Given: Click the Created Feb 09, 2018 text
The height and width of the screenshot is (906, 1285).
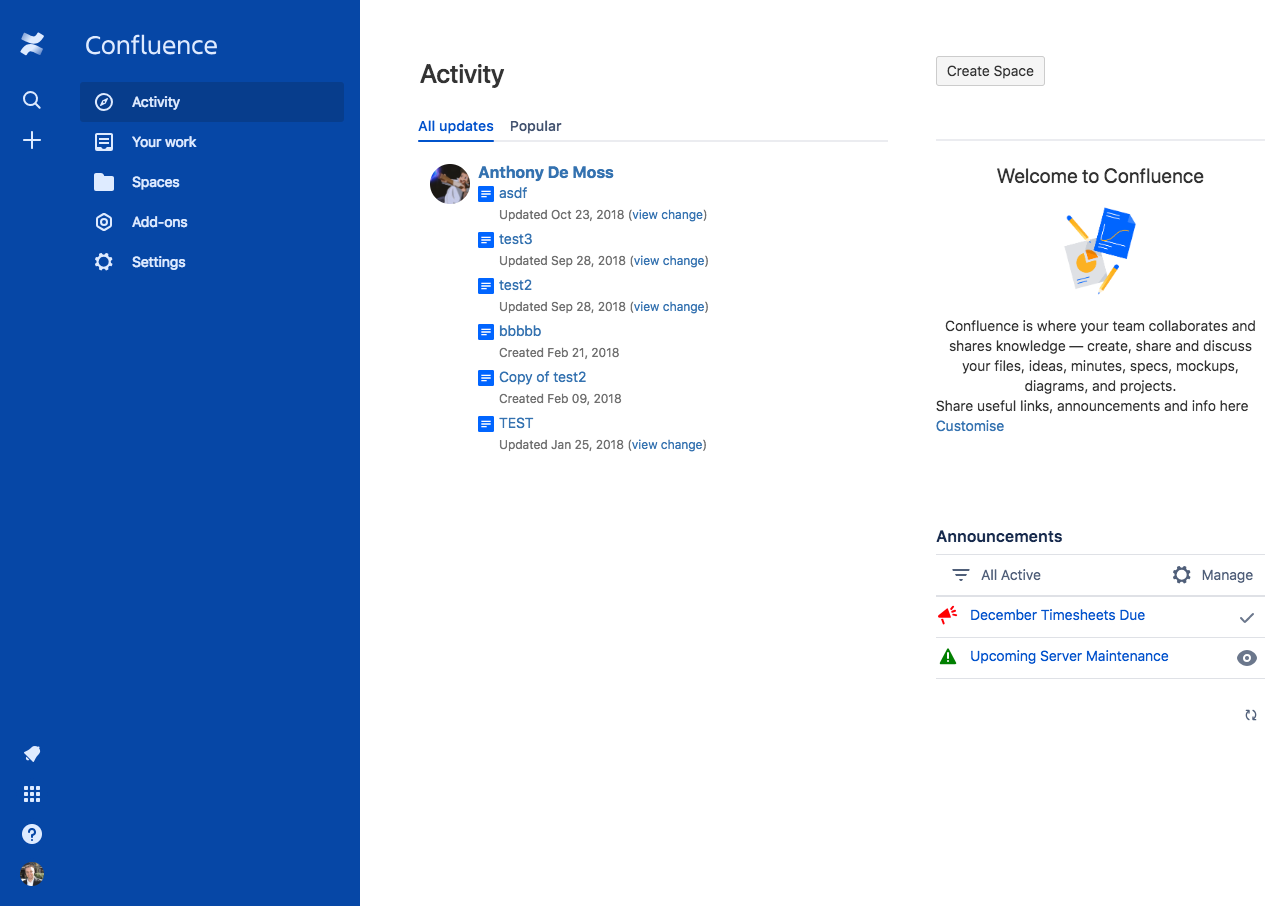Looking at the screenshot, I should tap(560, 399).
